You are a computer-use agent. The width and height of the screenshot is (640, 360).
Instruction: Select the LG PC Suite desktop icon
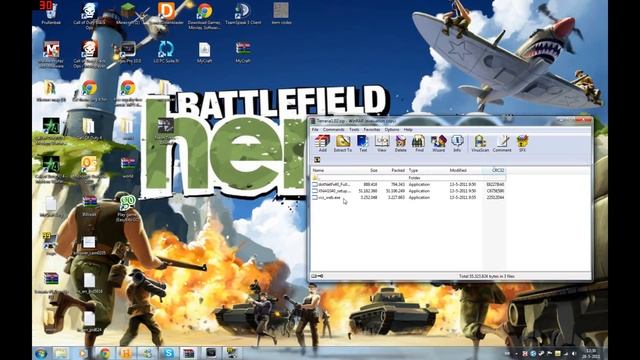click(166, 52)
